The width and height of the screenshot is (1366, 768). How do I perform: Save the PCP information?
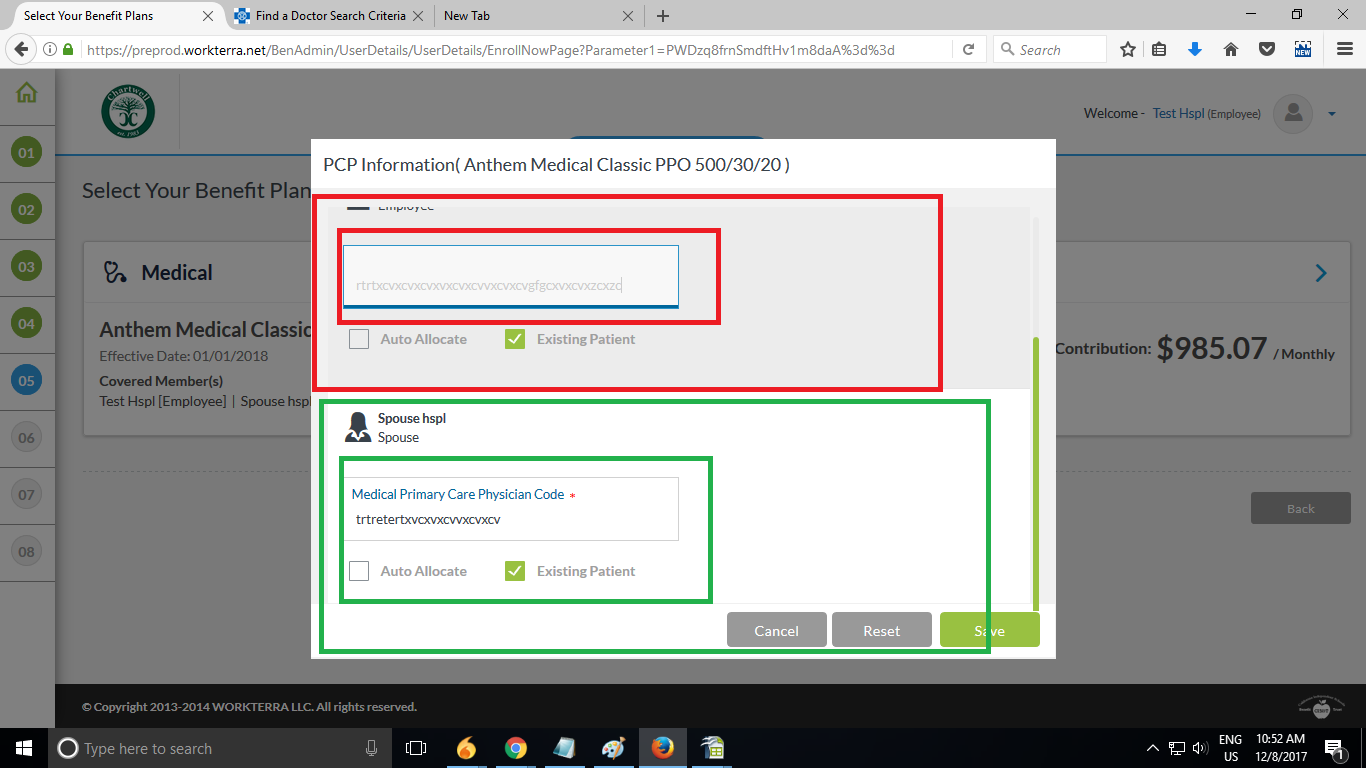click(x=988, y=629)
